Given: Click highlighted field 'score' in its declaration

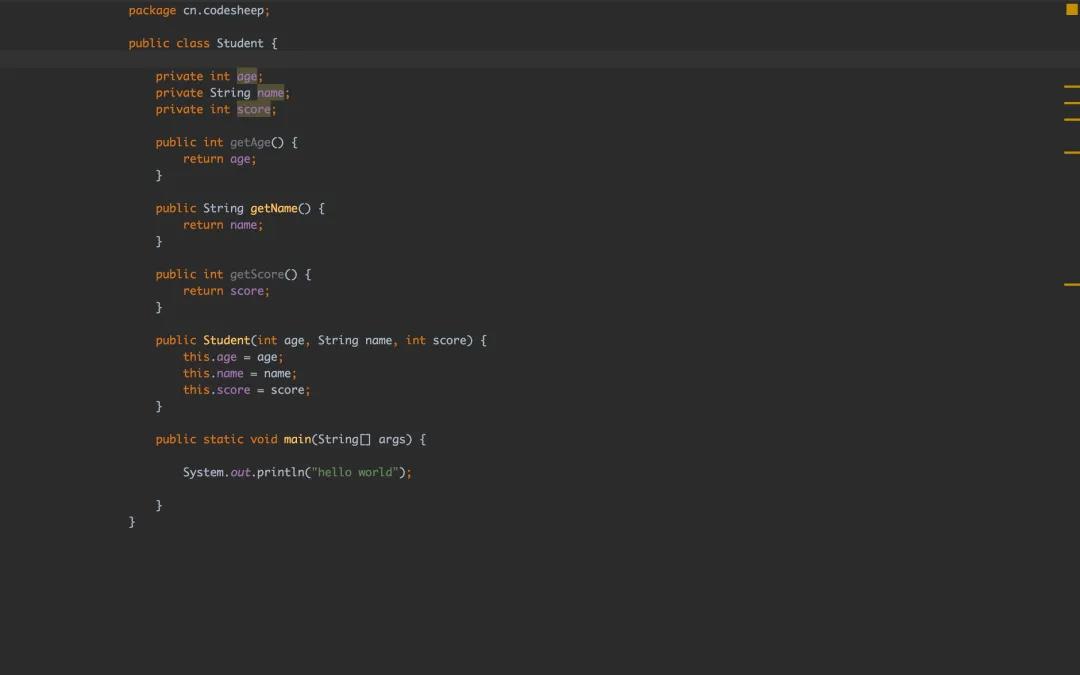Looking at the screenshot, I should pyautogui.click(x=253, y=110).
